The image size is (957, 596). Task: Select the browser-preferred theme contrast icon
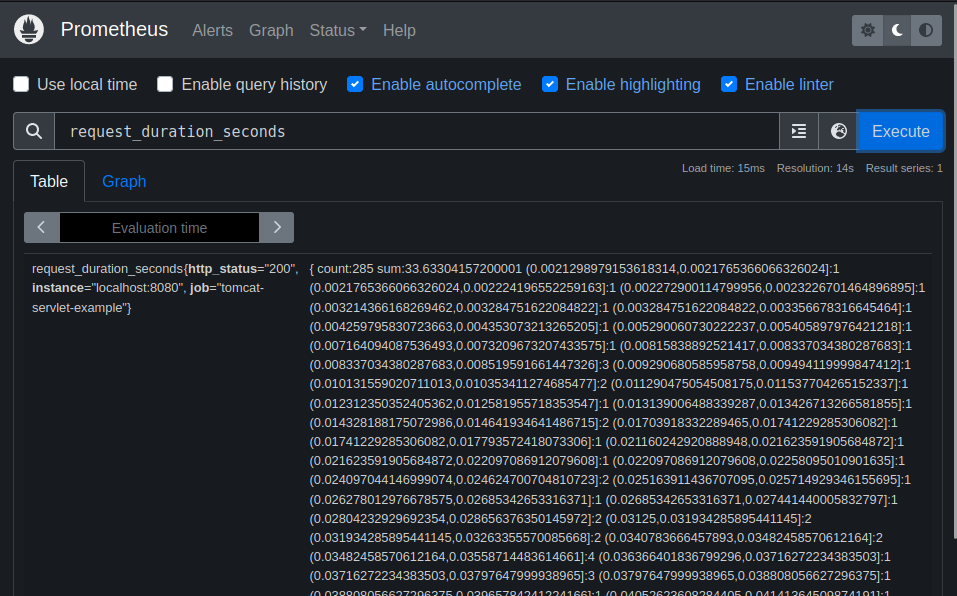point(926,30)
